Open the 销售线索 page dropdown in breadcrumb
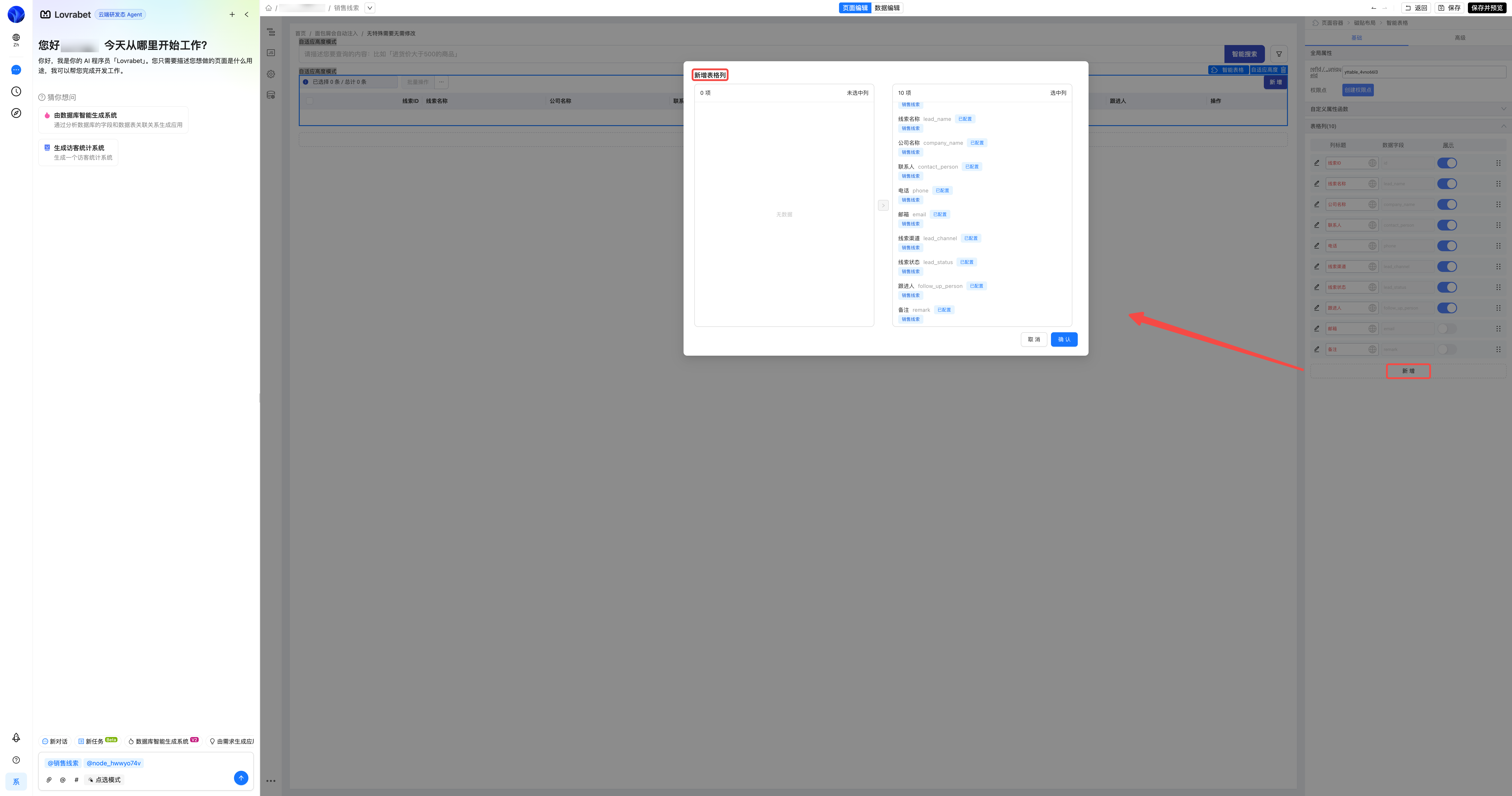 (370, 8)
